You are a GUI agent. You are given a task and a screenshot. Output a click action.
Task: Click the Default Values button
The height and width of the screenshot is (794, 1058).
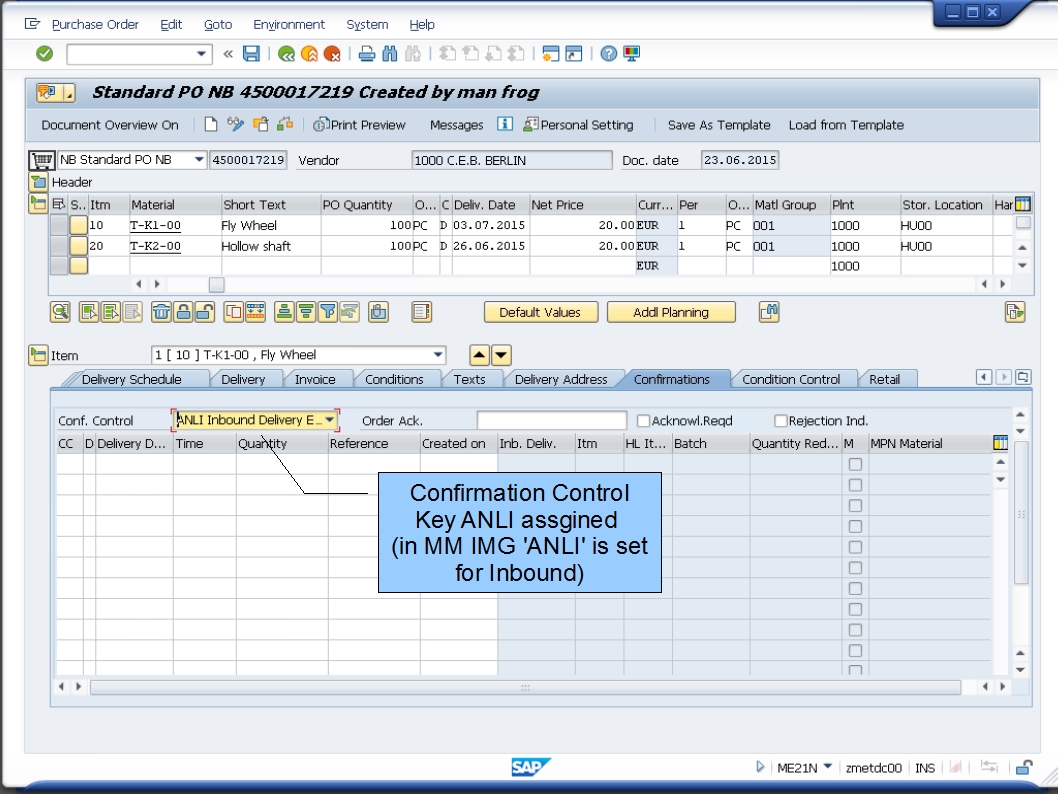(540, 312)
